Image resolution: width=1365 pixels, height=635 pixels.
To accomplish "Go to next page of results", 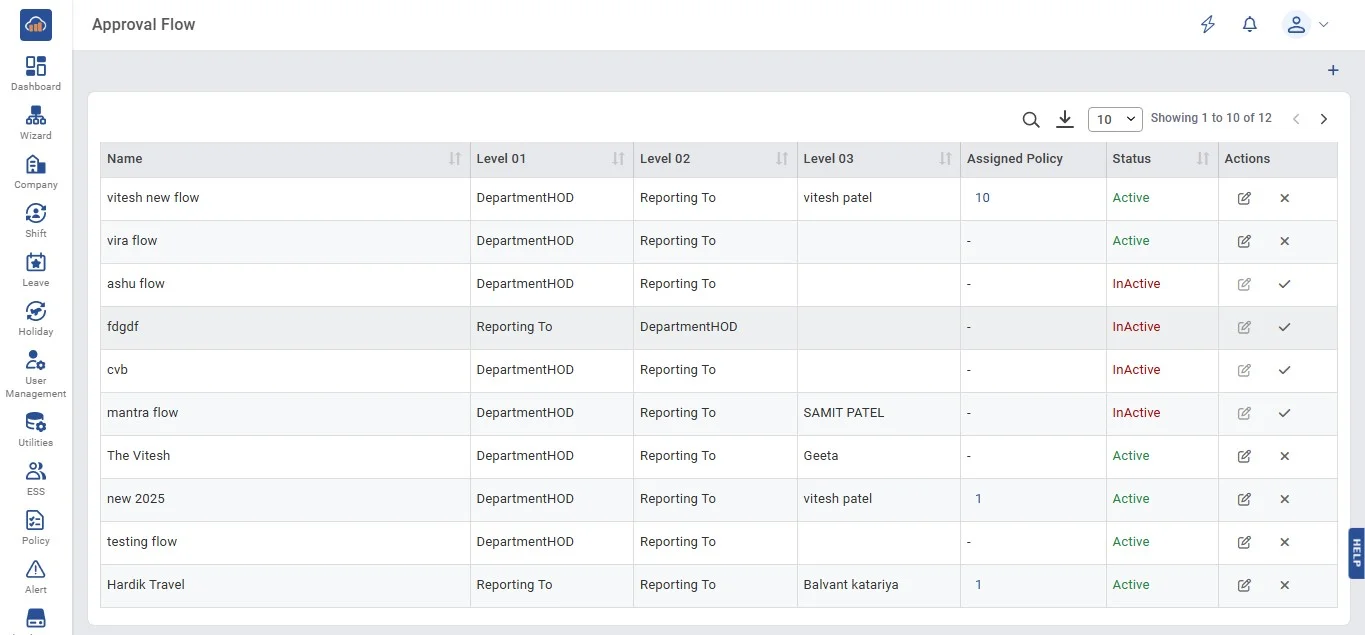I will pos(1324,119).
